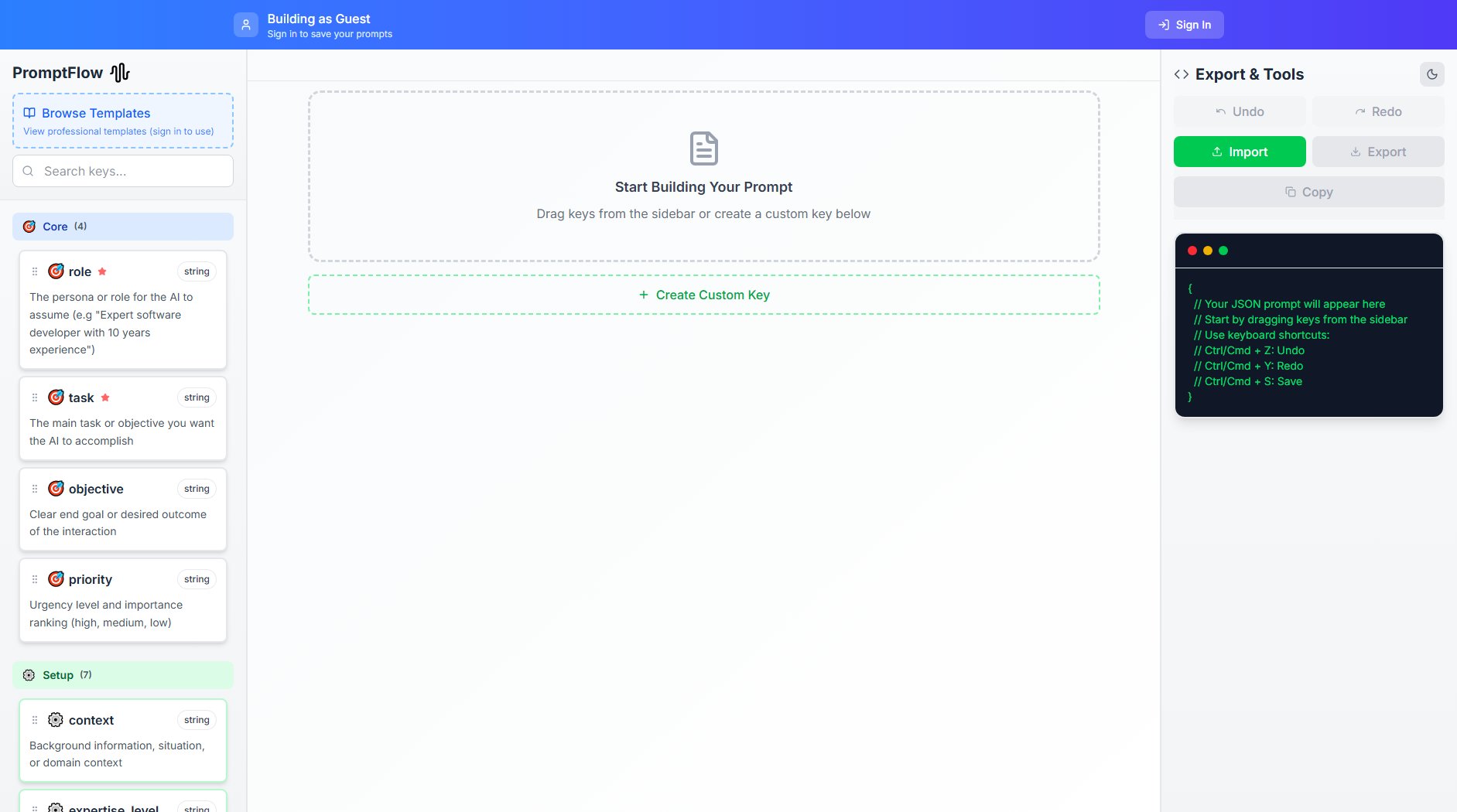Click the PromptFlow title text

coord(57,73)
